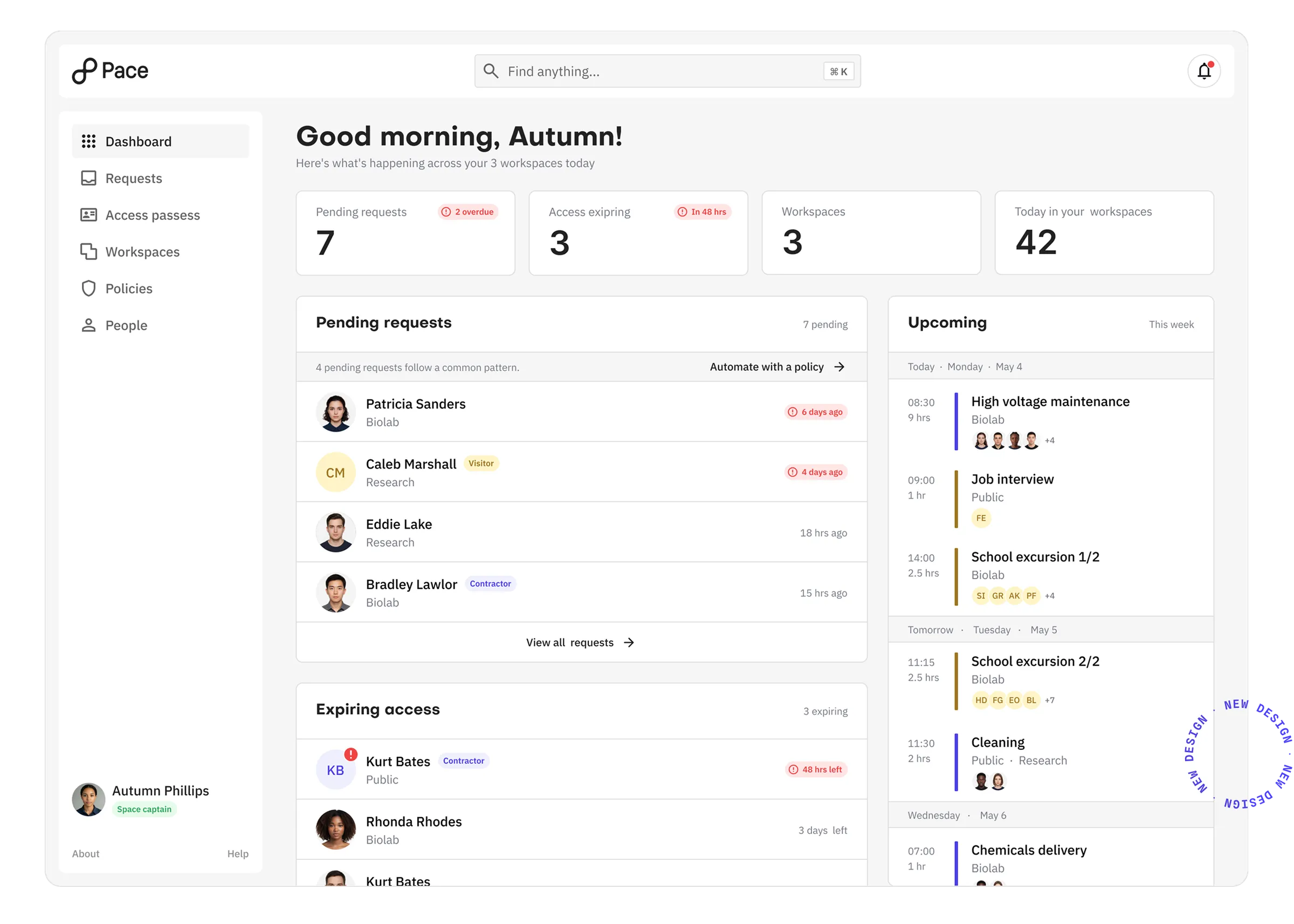Open School excursion 2/2 event
Viewport: 1294px width, 924px height.
1050,681
